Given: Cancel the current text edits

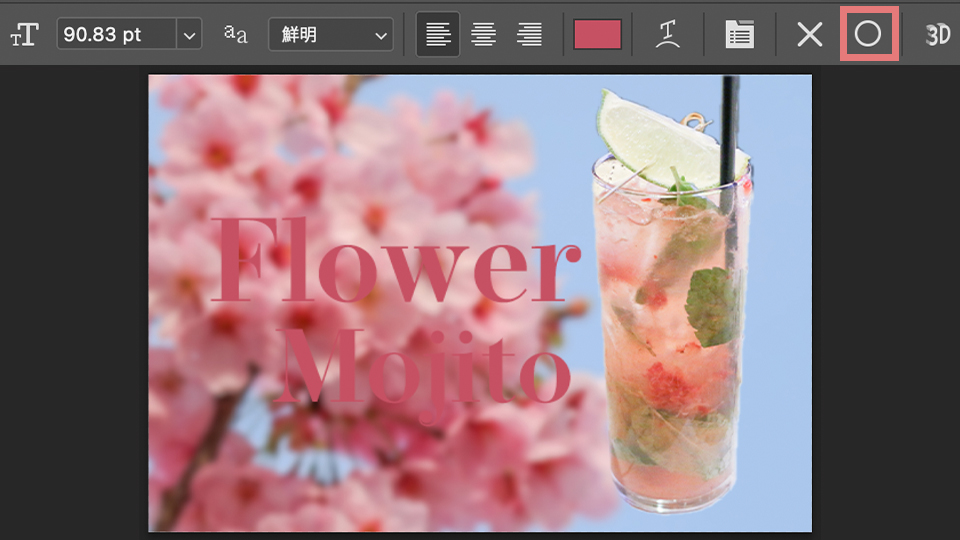Looking at the screenshot, I should [x=809, y=35].
